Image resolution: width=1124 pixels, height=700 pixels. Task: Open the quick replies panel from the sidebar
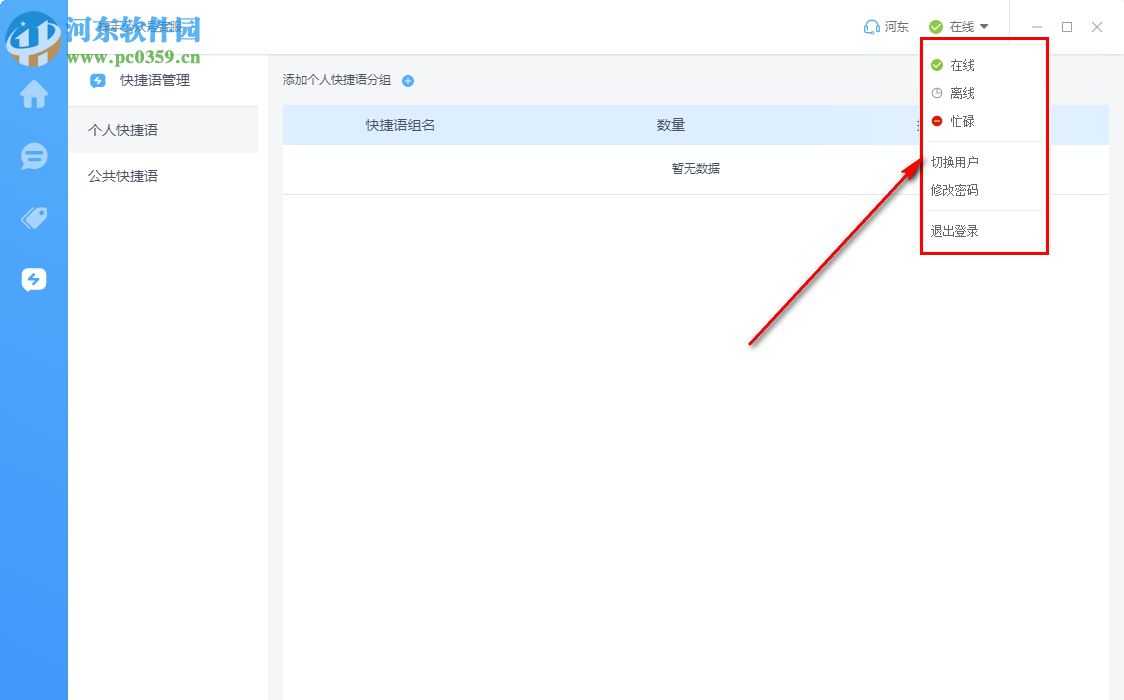coord(33,279)
